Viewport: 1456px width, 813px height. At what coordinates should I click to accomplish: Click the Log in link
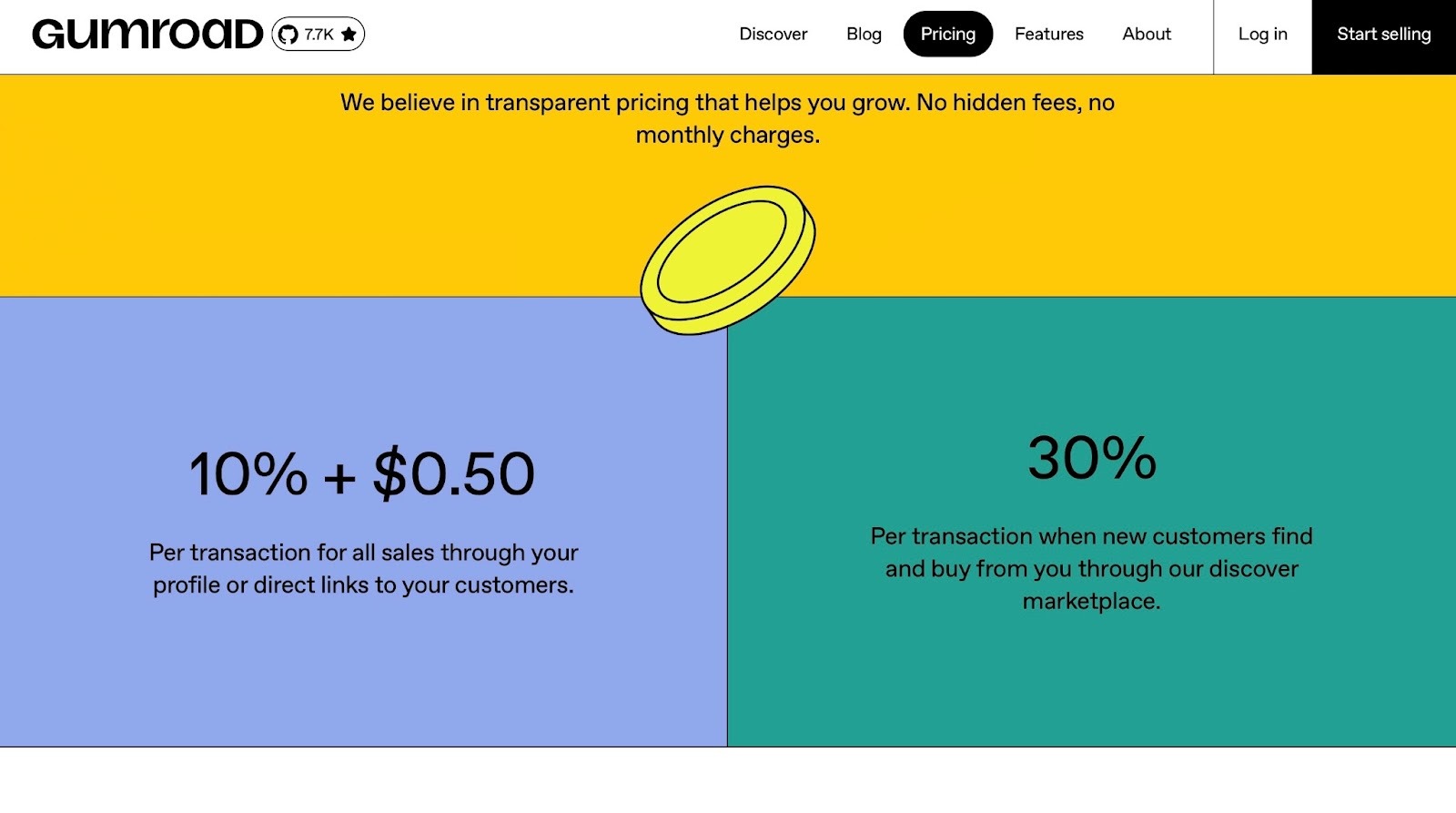pos(1262,34)
